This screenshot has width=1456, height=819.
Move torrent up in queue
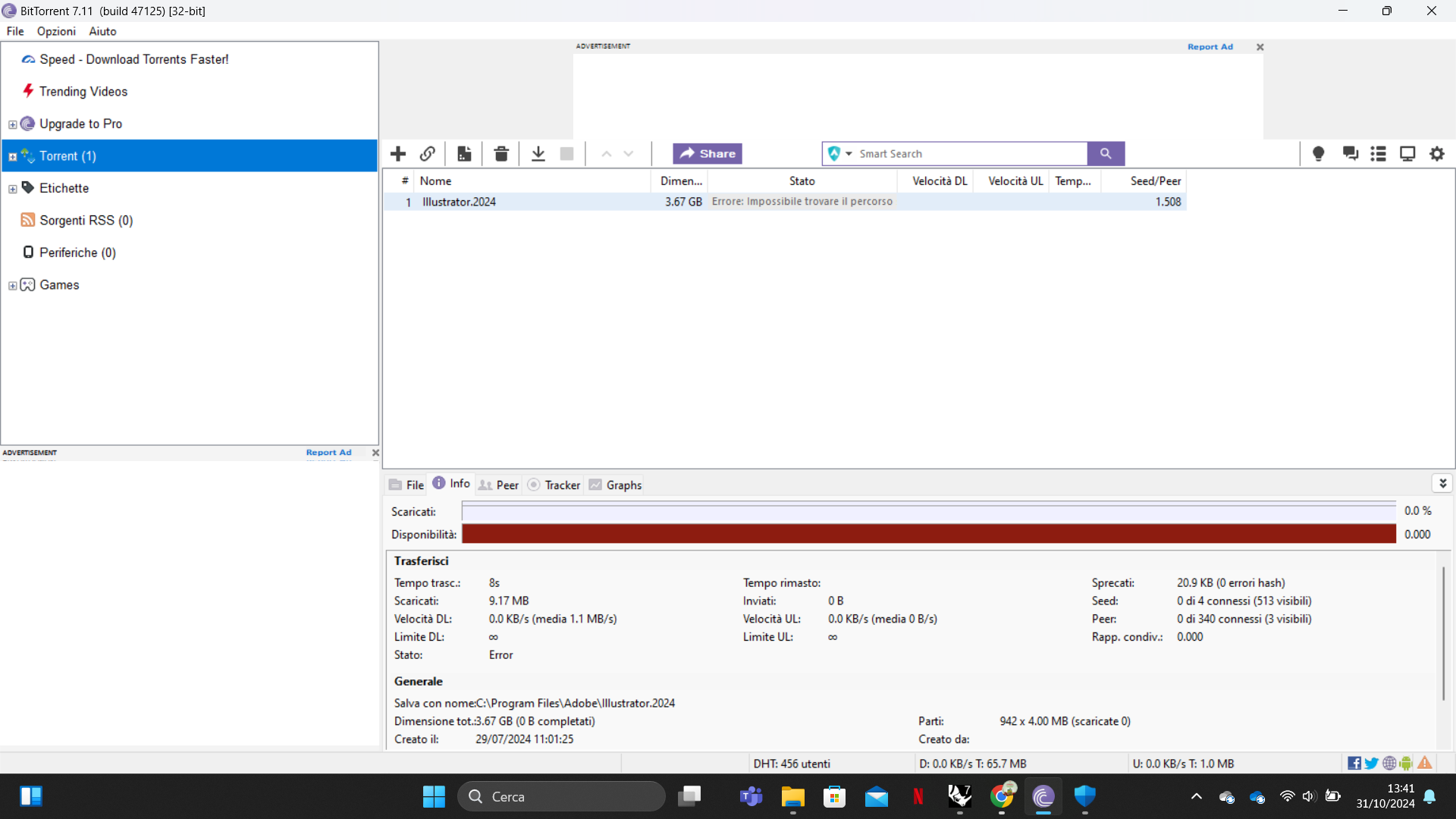(607, 154)
